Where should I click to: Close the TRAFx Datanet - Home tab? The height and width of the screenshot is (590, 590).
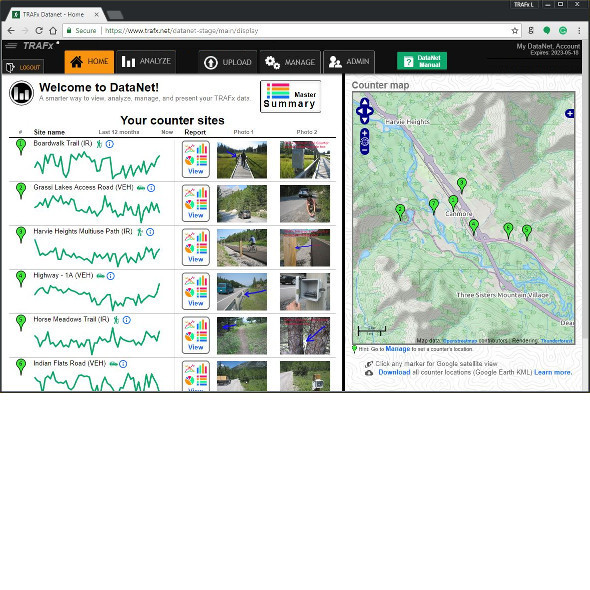[96, 14]
